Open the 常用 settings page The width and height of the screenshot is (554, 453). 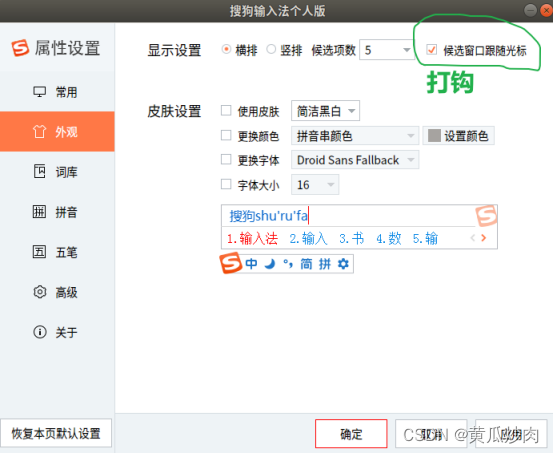pyautogui.click(x=57, y=92)
